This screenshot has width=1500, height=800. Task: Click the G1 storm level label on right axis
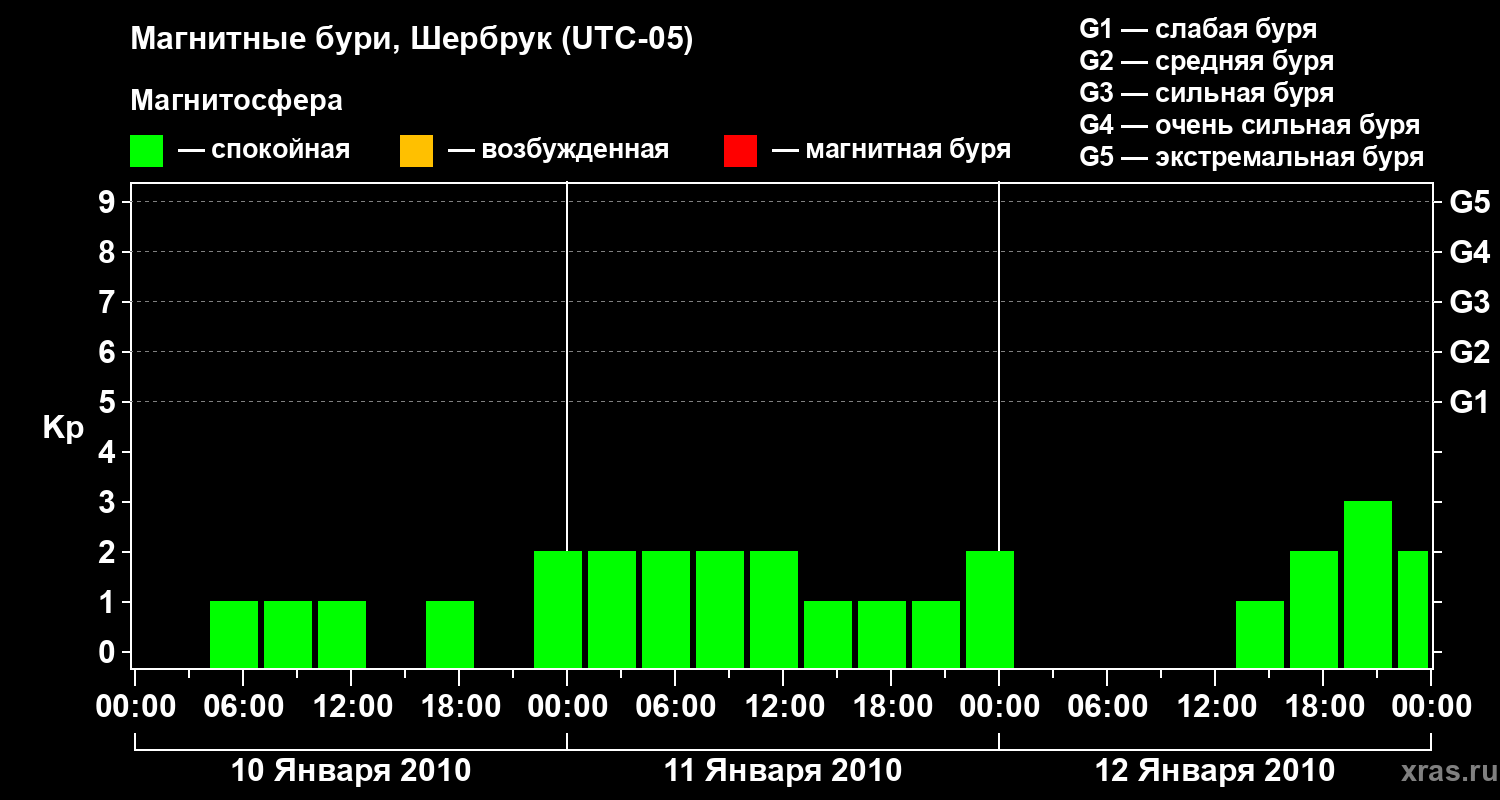[1469, 402]
